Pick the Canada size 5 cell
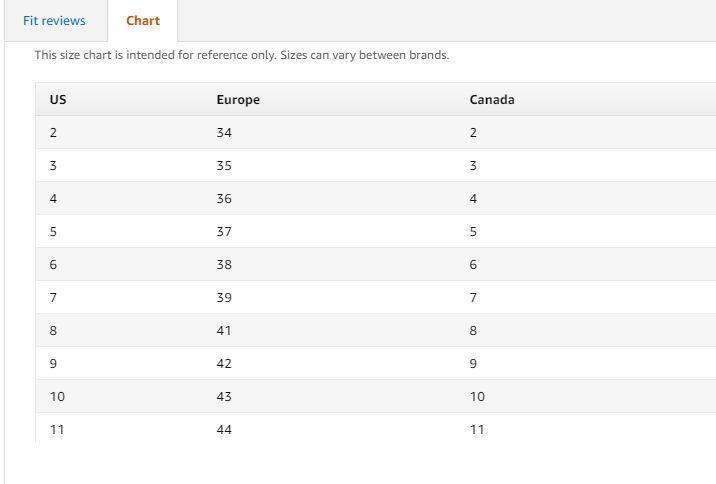This screenshot has height=484, width=716. point(473,232)
